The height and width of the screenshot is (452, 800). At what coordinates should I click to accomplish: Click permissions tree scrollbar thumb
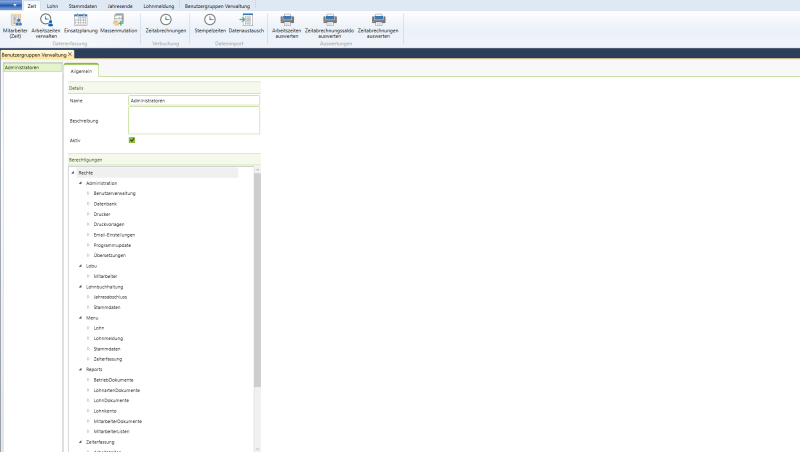[257, 280]
